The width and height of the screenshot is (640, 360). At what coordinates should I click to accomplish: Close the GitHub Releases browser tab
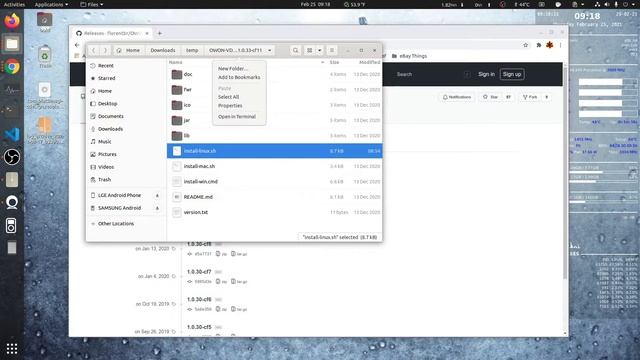click(147, 33)
